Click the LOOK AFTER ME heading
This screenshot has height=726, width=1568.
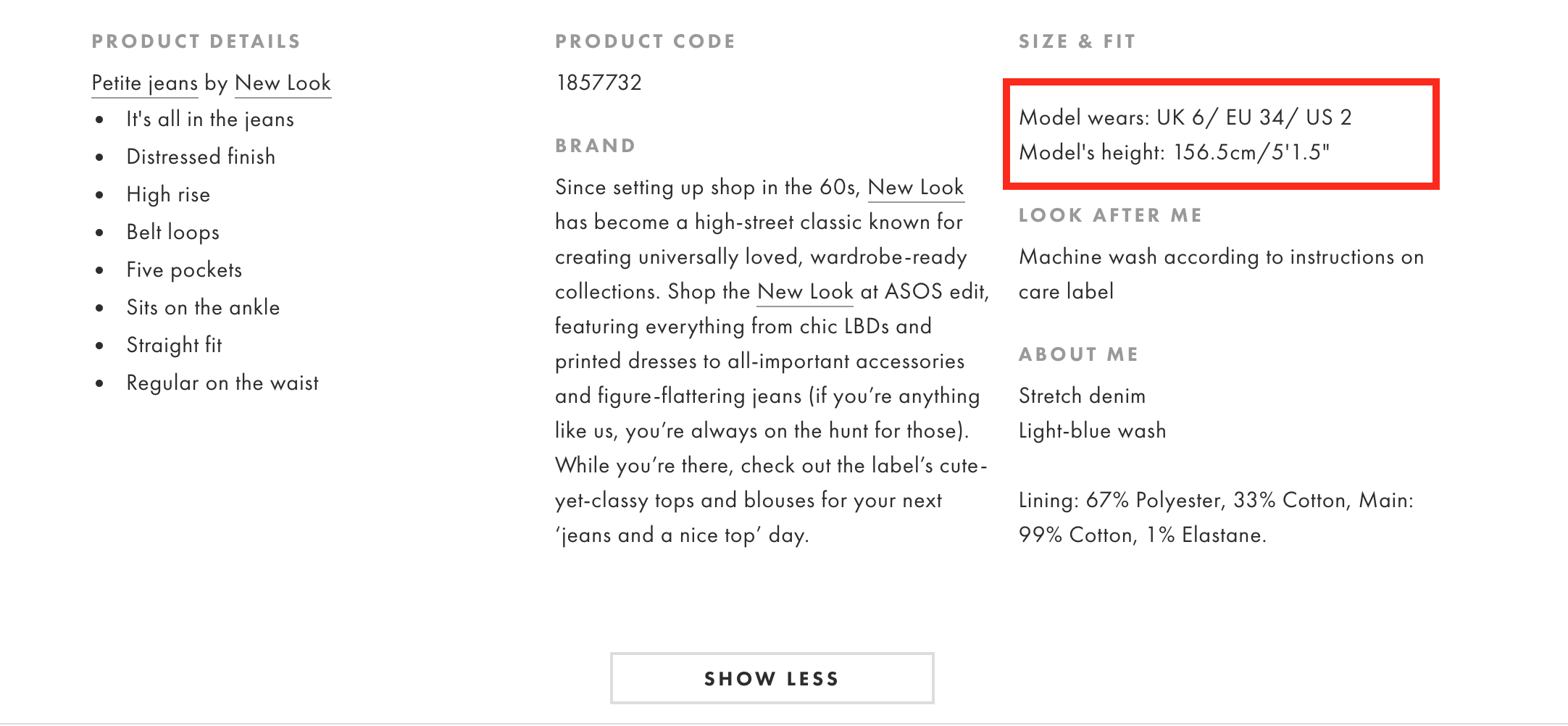click(x=1110, y=214)
